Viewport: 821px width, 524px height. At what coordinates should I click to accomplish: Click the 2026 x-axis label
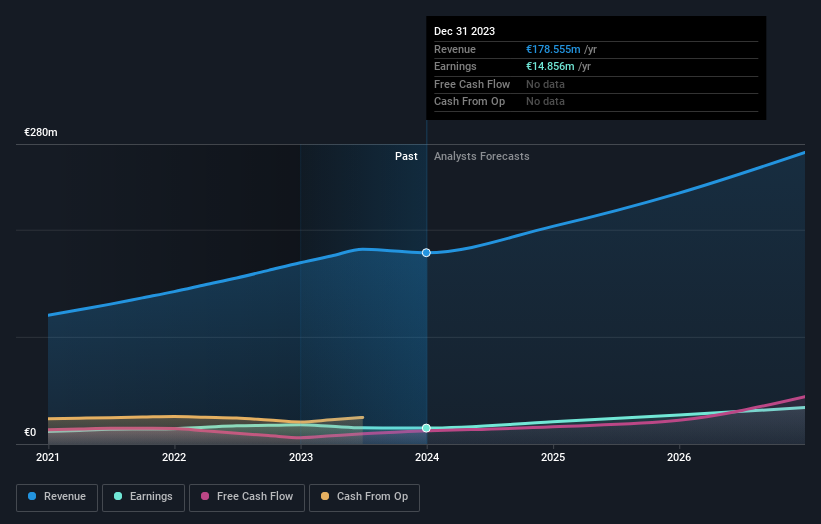(x=679, y=458)
